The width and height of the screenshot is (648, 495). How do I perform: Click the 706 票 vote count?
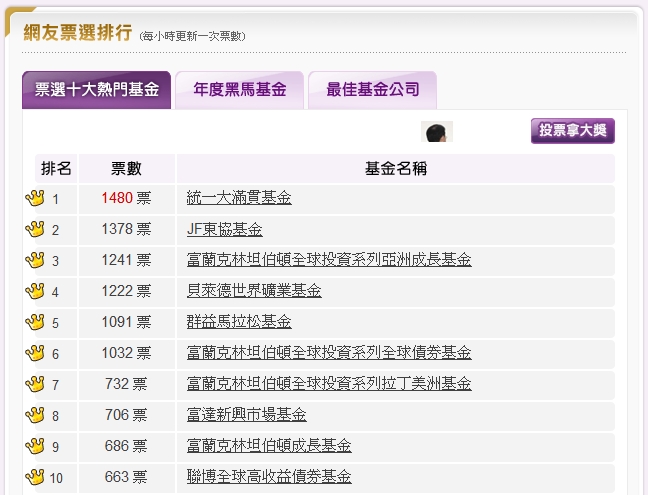click(126, 415)
